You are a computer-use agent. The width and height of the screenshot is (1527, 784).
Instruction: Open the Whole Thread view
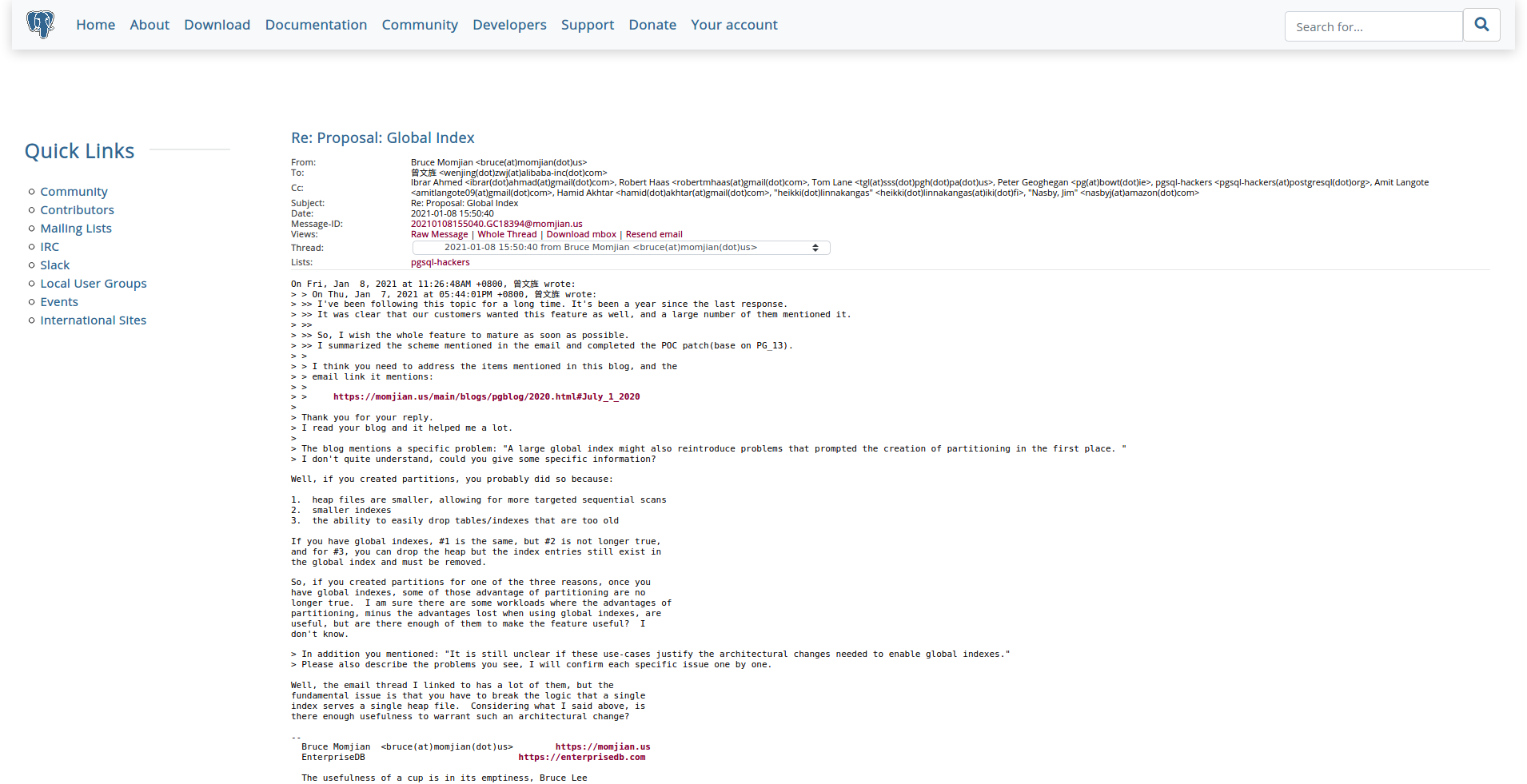pyautogui.click(x=507, y=234)
